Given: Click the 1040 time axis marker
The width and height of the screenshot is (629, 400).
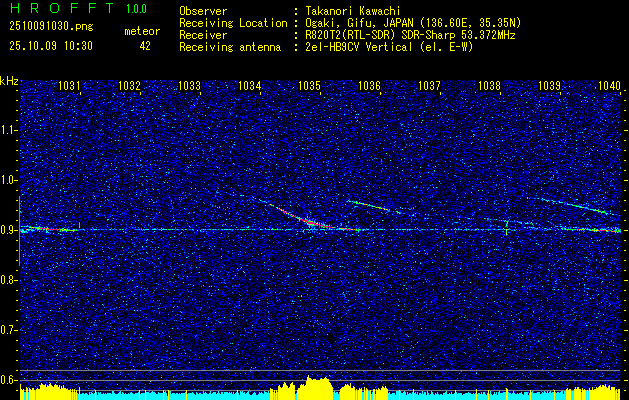Looking at the screenshot, I should coord(609,85).
